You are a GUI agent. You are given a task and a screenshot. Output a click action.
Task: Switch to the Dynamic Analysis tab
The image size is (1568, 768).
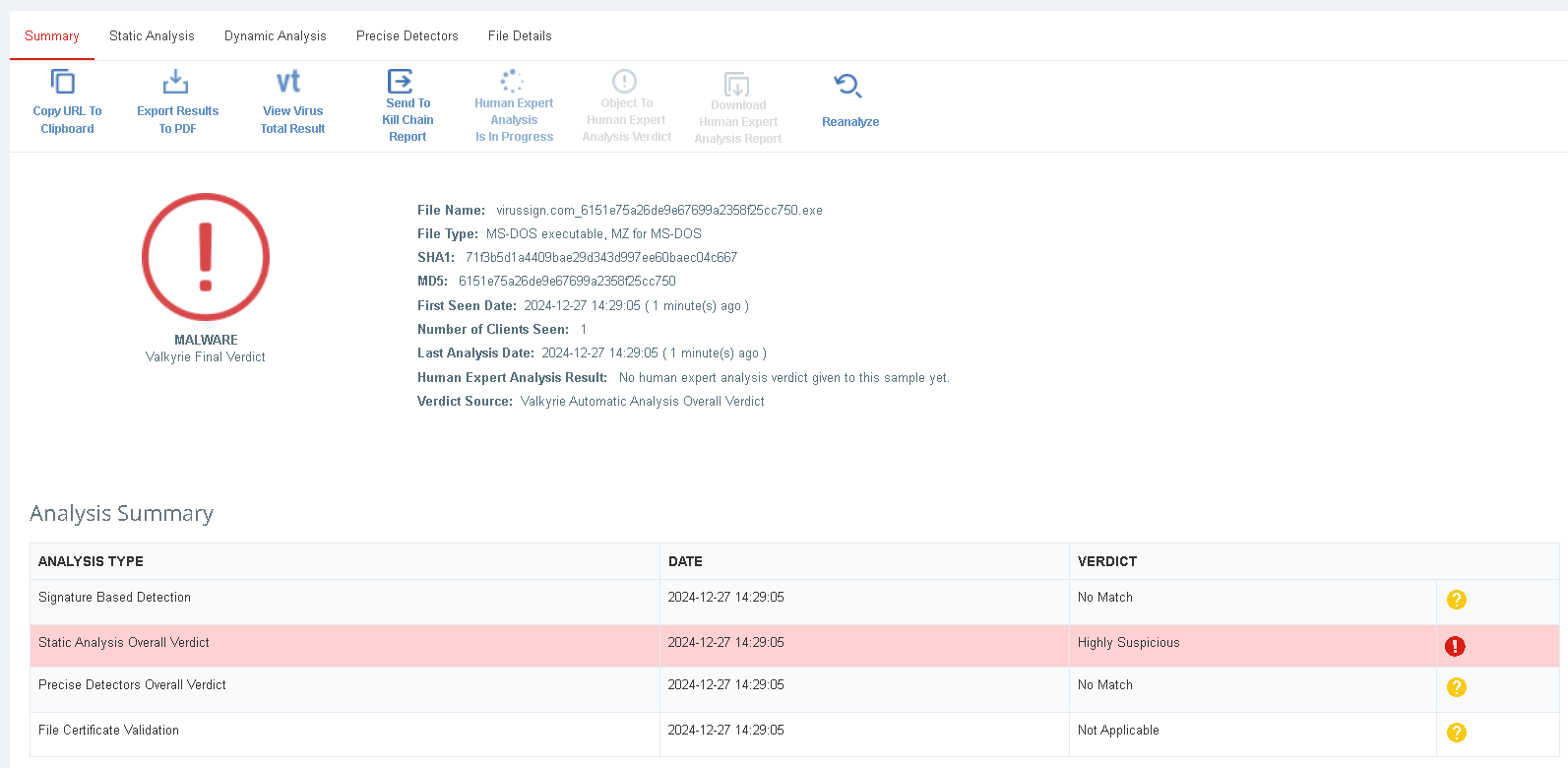(x=276, y=35)
